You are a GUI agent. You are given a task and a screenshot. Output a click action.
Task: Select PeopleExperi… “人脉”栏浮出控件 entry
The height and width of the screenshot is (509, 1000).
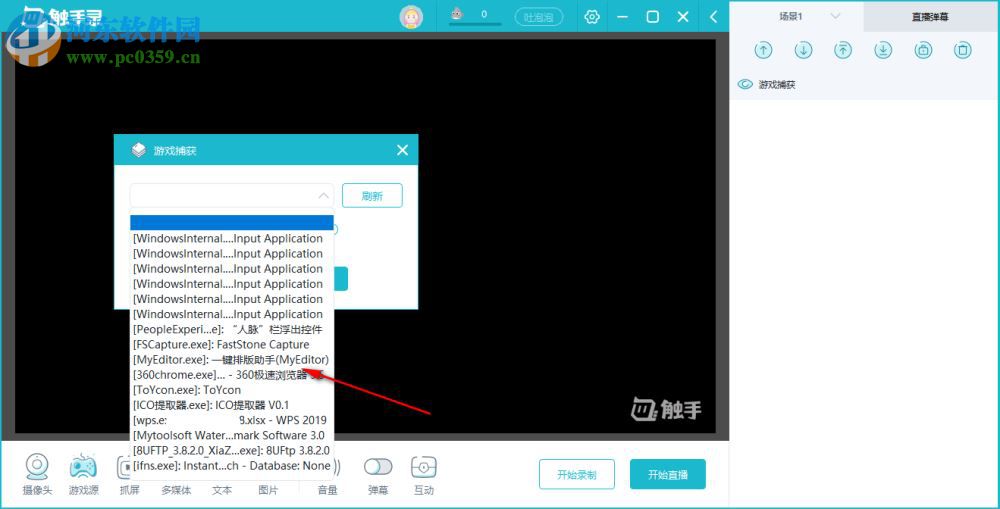click(232, 329)
